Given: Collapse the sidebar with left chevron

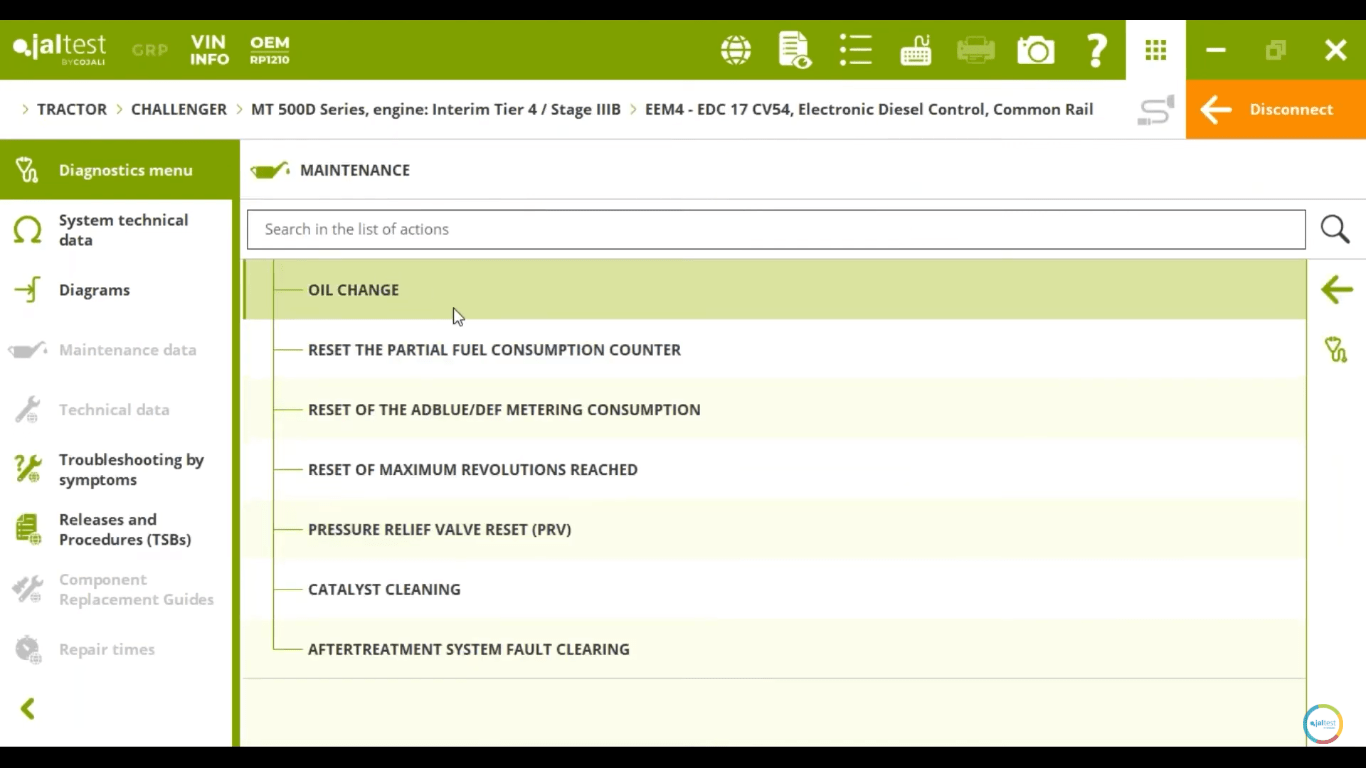Looking at the screenshot, I should point(28,709).
